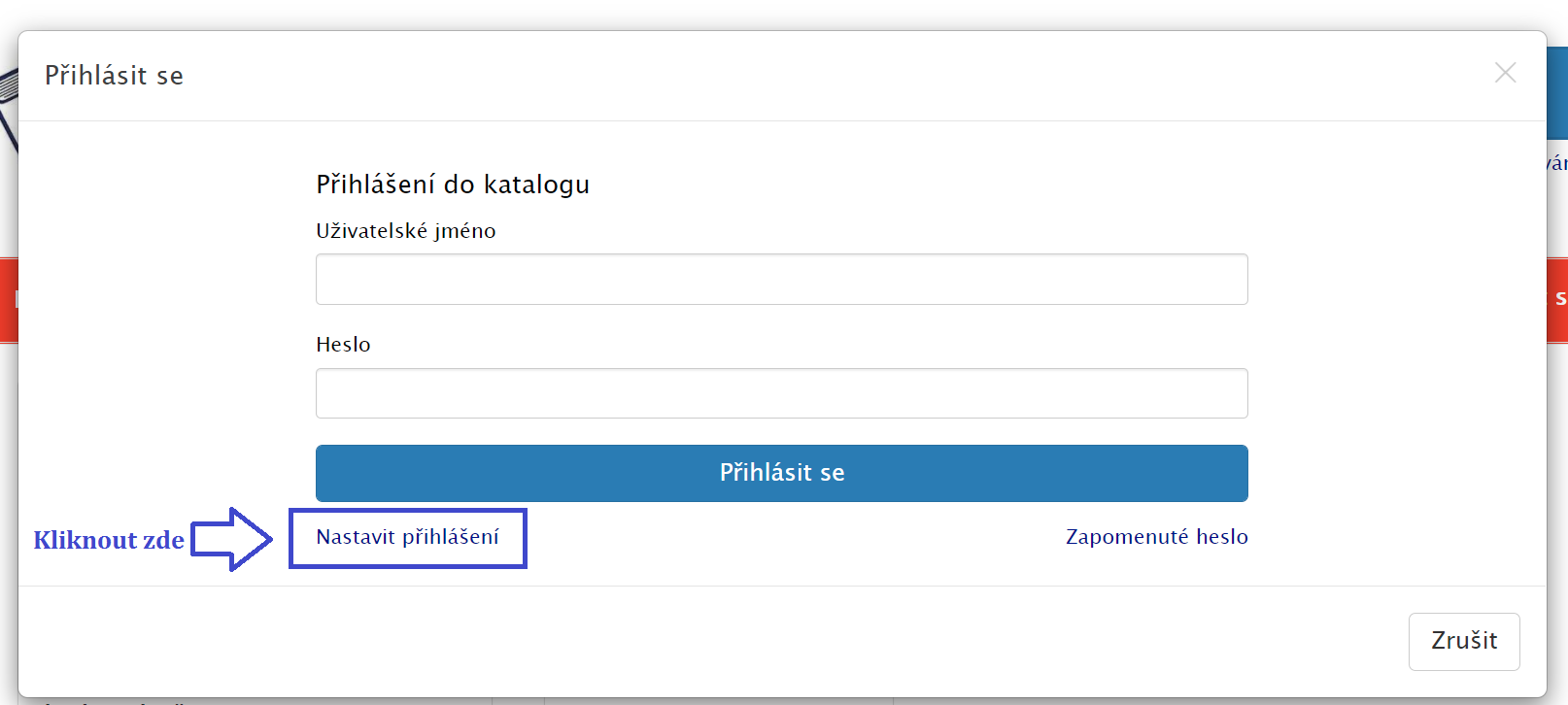This screenshot has height=705, width=1568.
Task: Select the Přihlášení do katalogu heading
Action: (x=453, y=185)
